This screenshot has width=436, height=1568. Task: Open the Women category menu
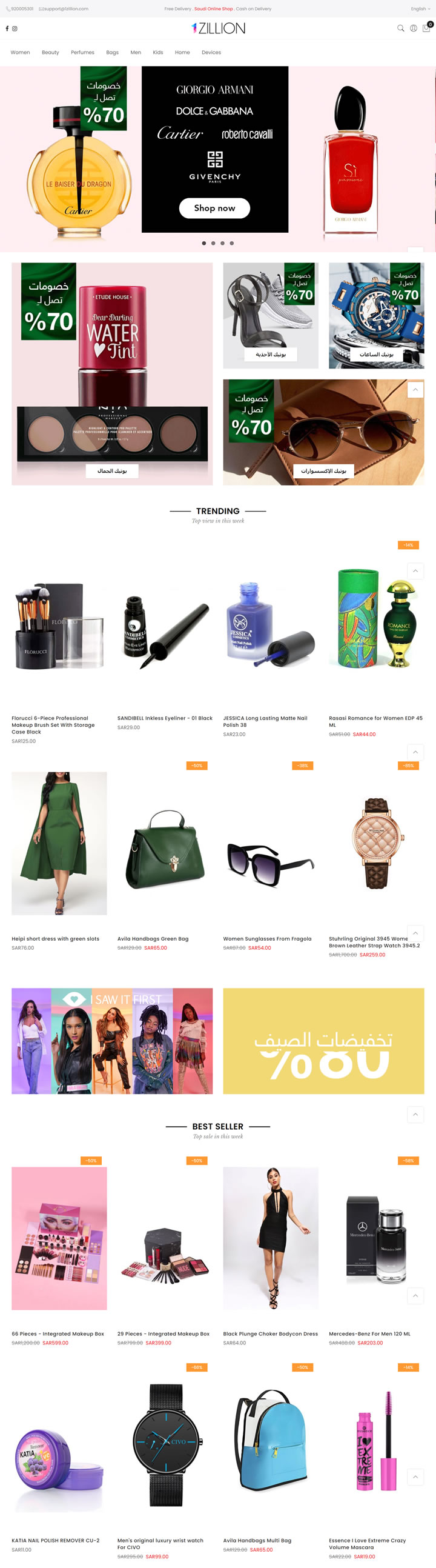[x=20, y=52]
